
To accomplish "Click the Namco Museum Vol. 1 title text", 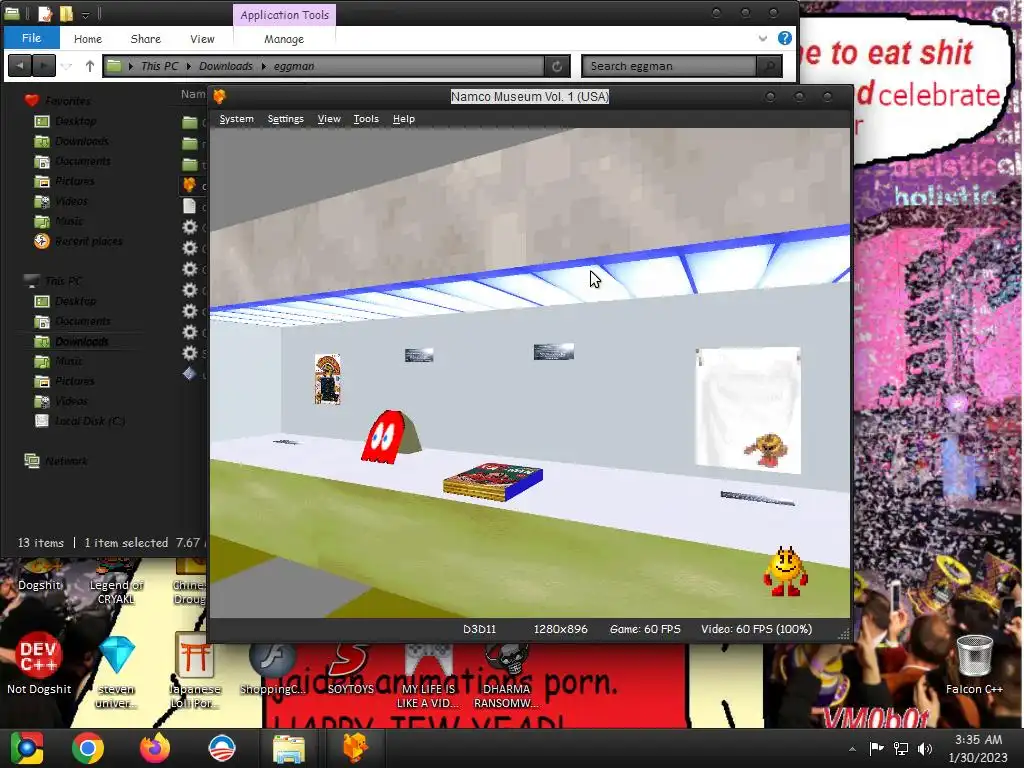I will (530, 97).
